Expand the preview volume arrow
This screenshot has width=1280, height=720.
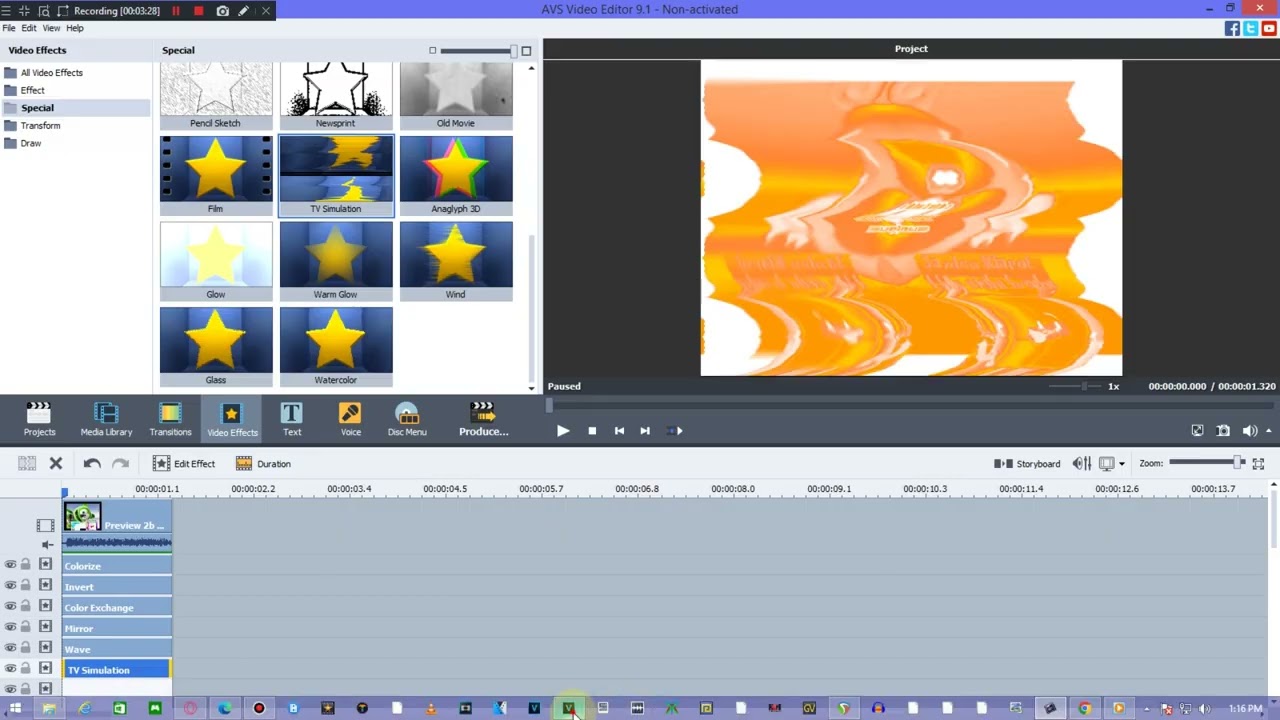coord(1268,431)
